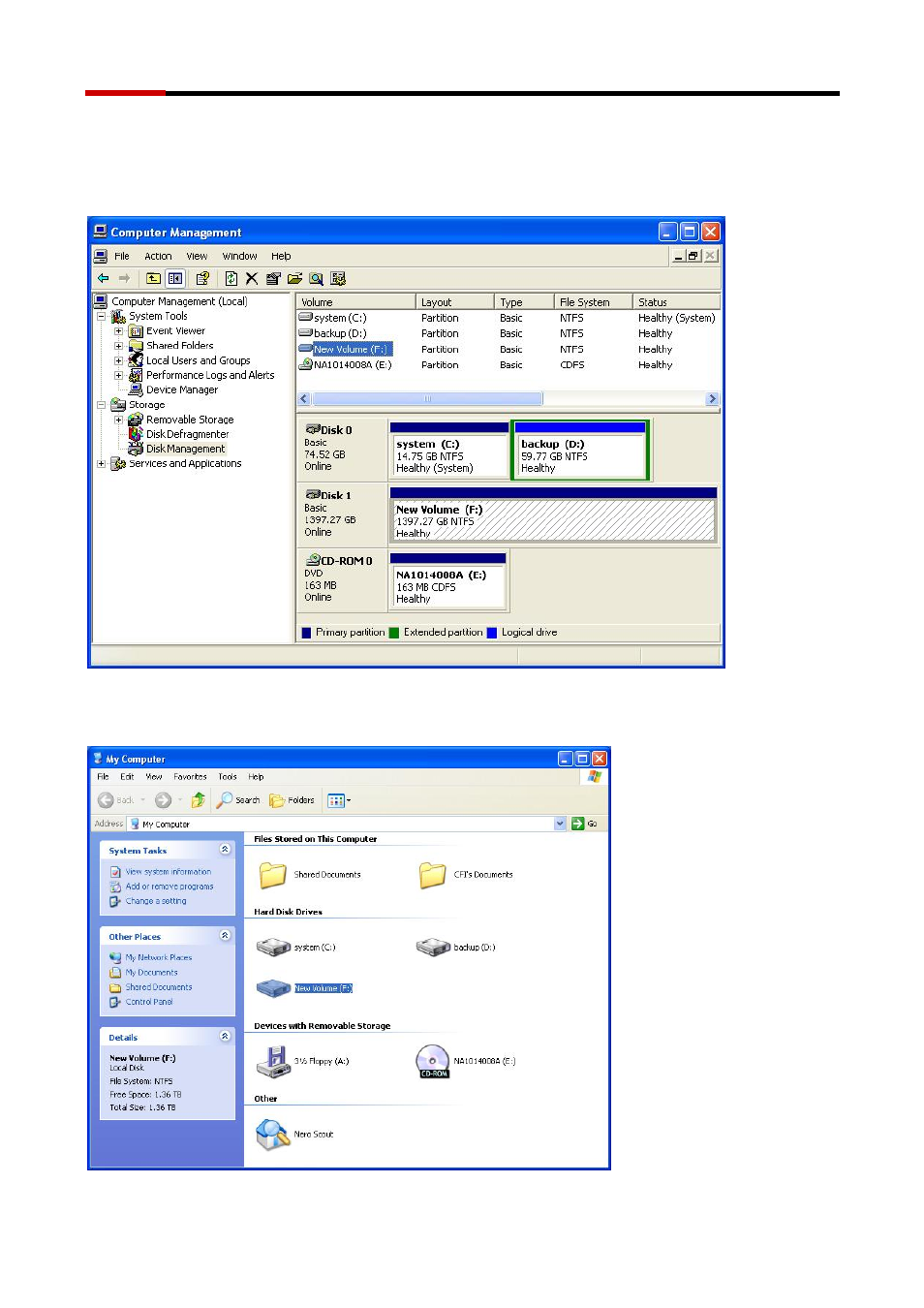Click the Disk 1 label box
Viewport: 924px width, 1308px height.
[341, 515]
